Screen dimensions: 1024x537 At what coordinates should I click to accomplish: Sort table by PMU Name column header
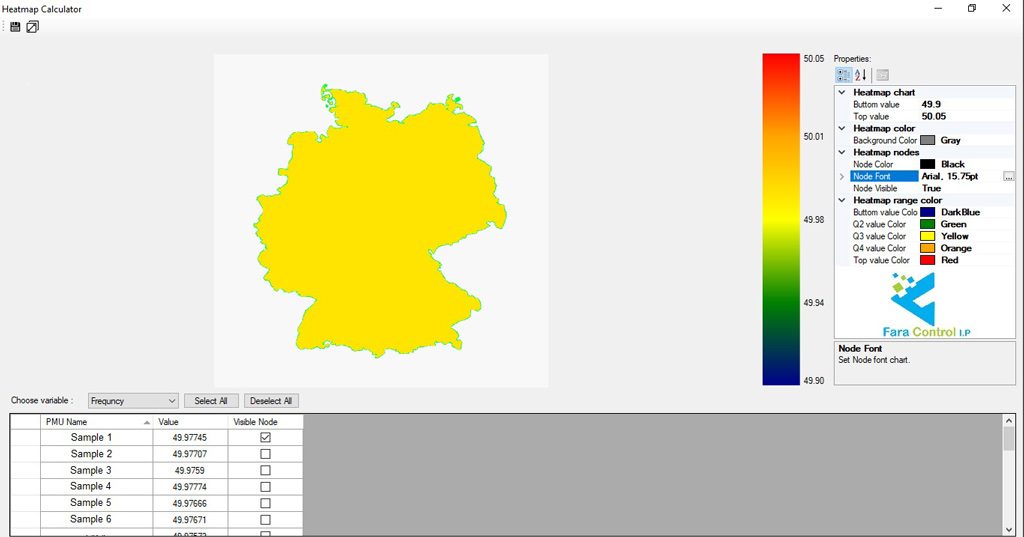96,422
